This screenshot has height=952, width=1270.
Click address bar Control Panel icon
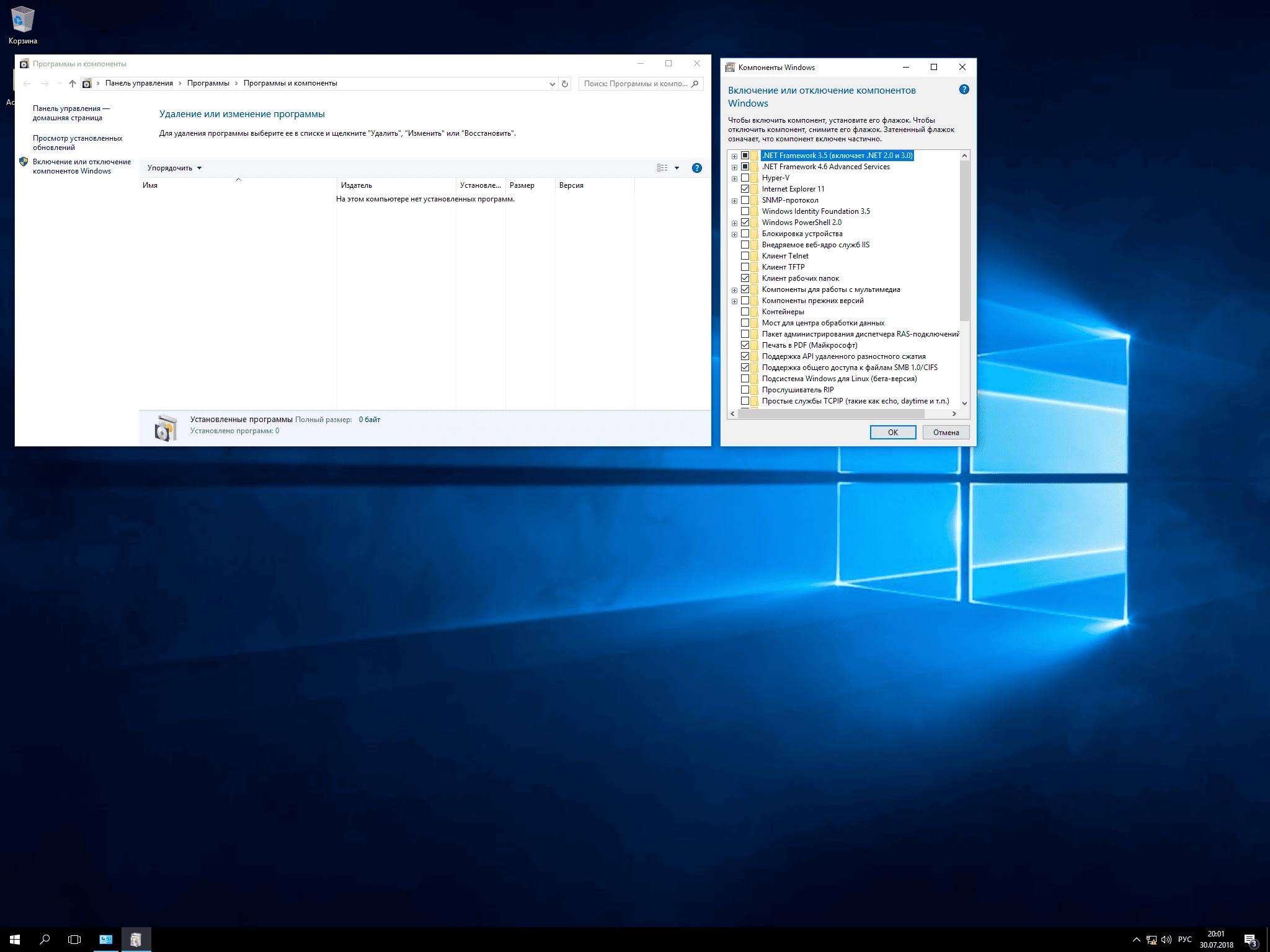(87, 83)
